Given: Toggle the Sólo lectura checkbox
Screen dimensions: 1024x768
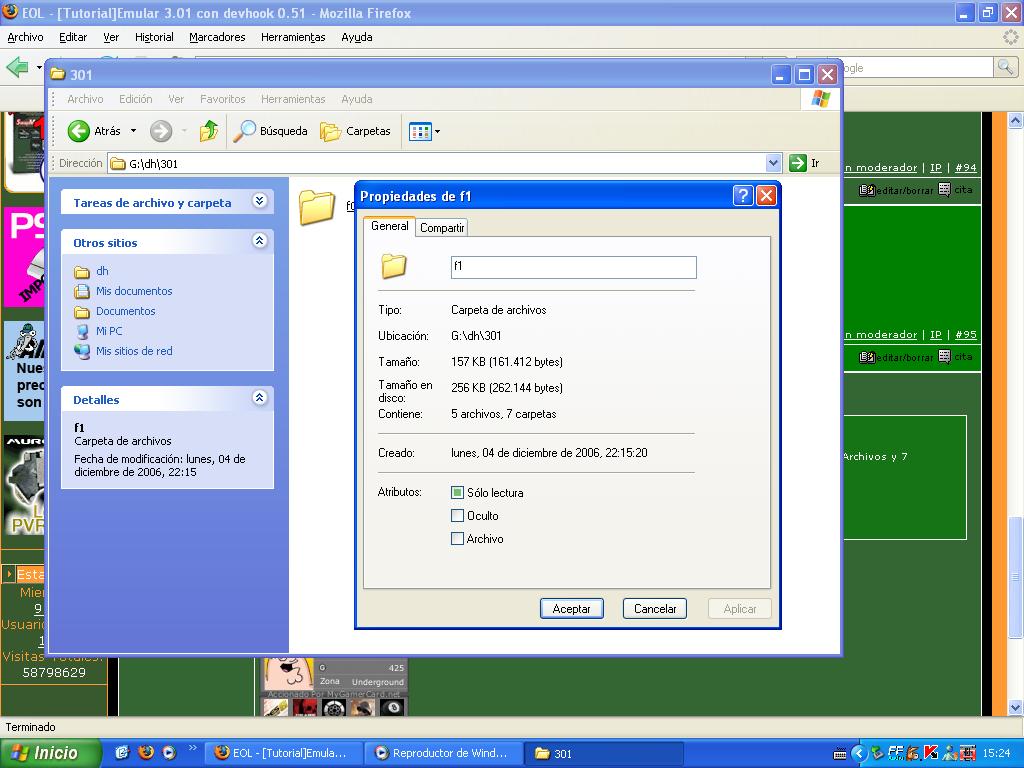Looking at the screenshot, I should pos(458,493).
